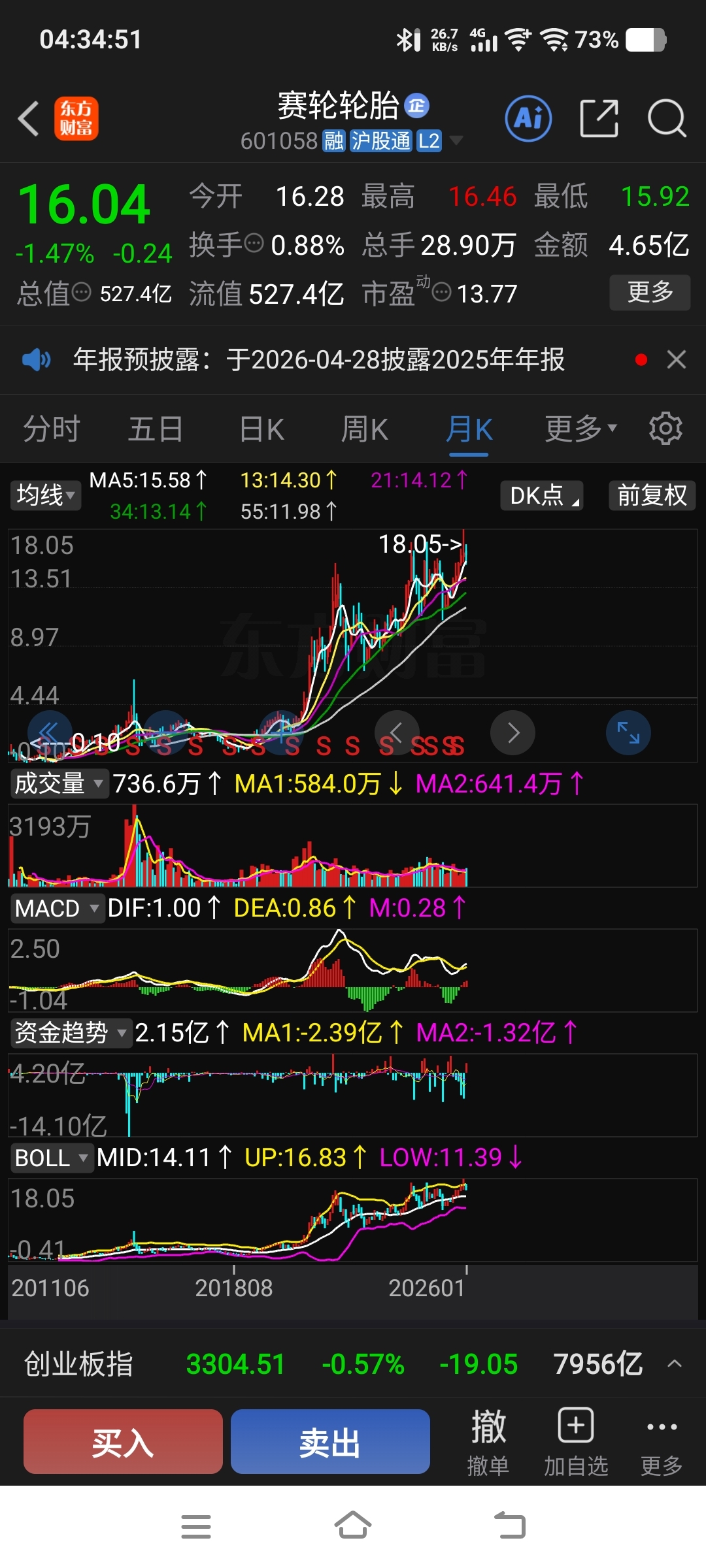Image resolution: width=706 pixels, height=1568 pixels.
Task: Tap the 撤单 cancel order button
Action: click(x=488, y=1443)
